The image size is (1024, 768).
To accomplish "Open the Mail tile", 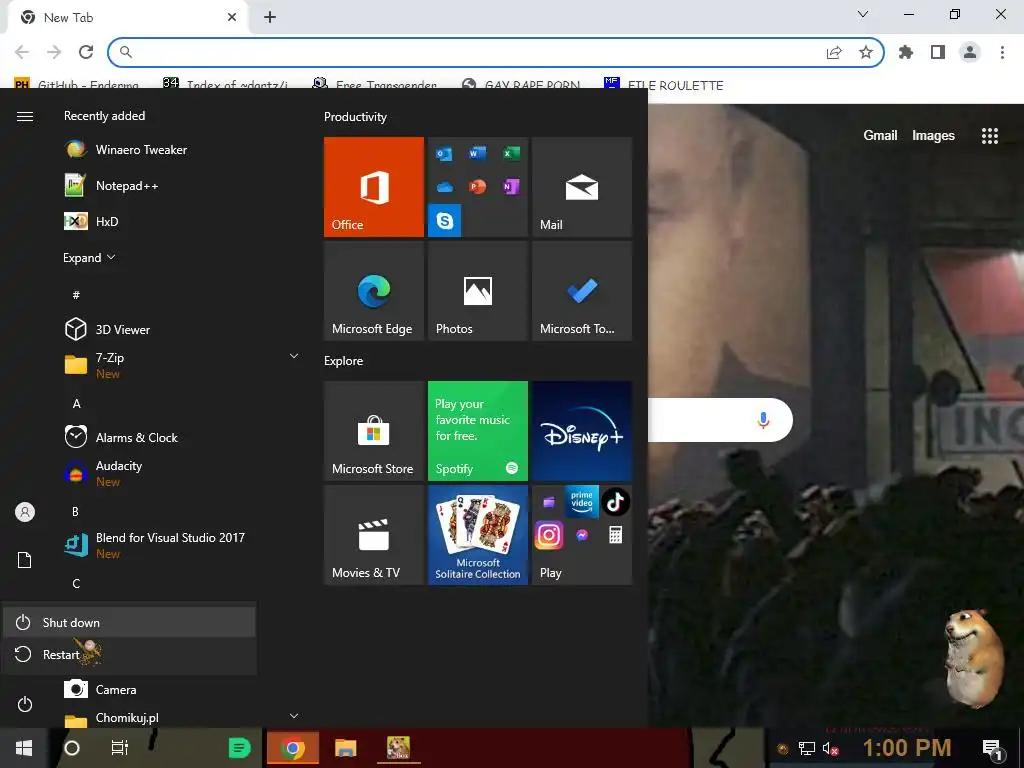I will point(582,187).
